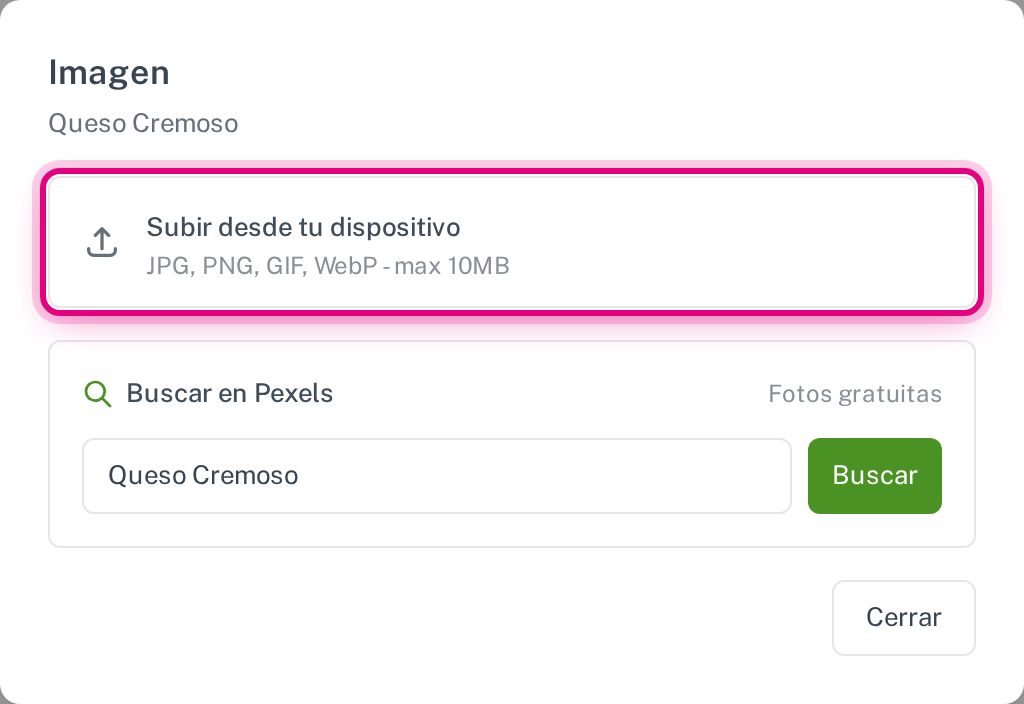1024x704 pixels.
Task: Click after the Queso Cremoso text in the search box
Action: coord(542,475)
